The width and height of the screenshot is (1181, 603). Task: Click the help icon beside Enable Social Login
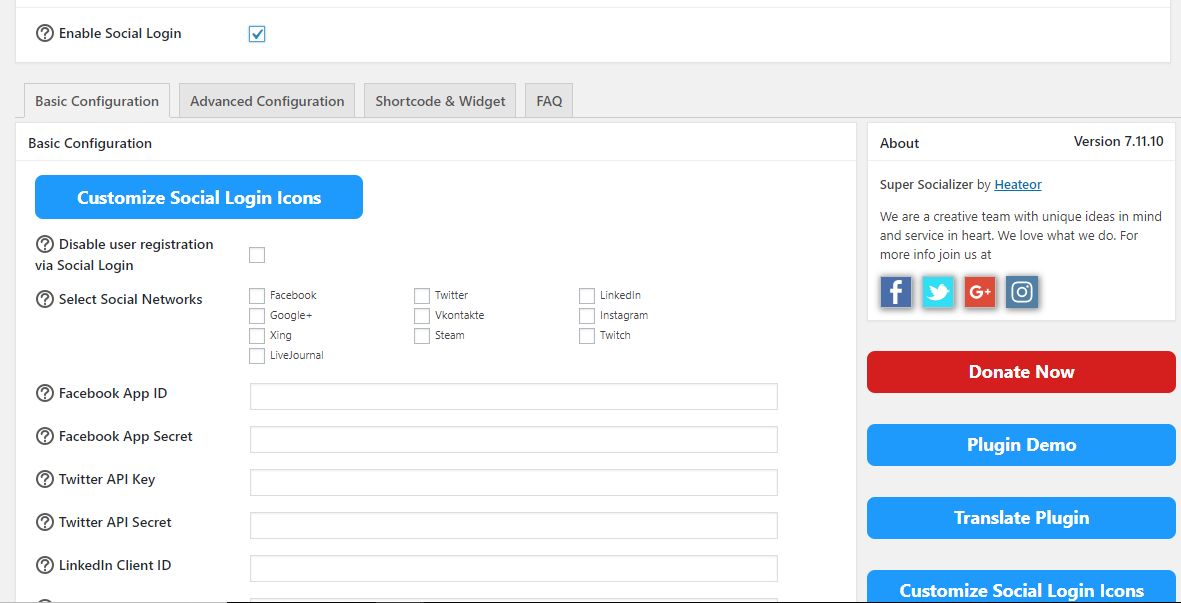[x=45, y=32]
